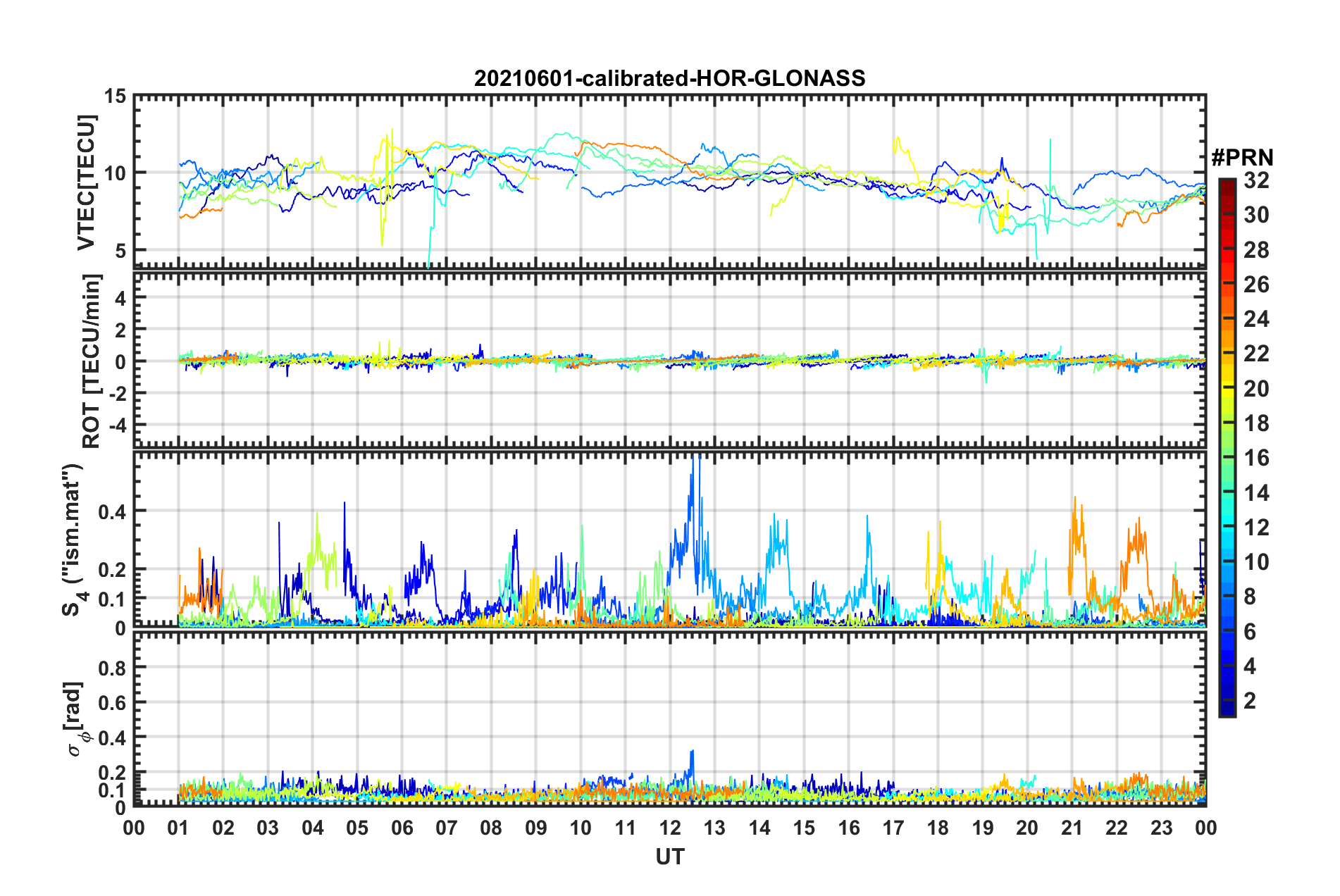Click the UT x-axis label
Image resolution: width=1340 pixels, height=896 pixels.
click(x=670, y=857)
